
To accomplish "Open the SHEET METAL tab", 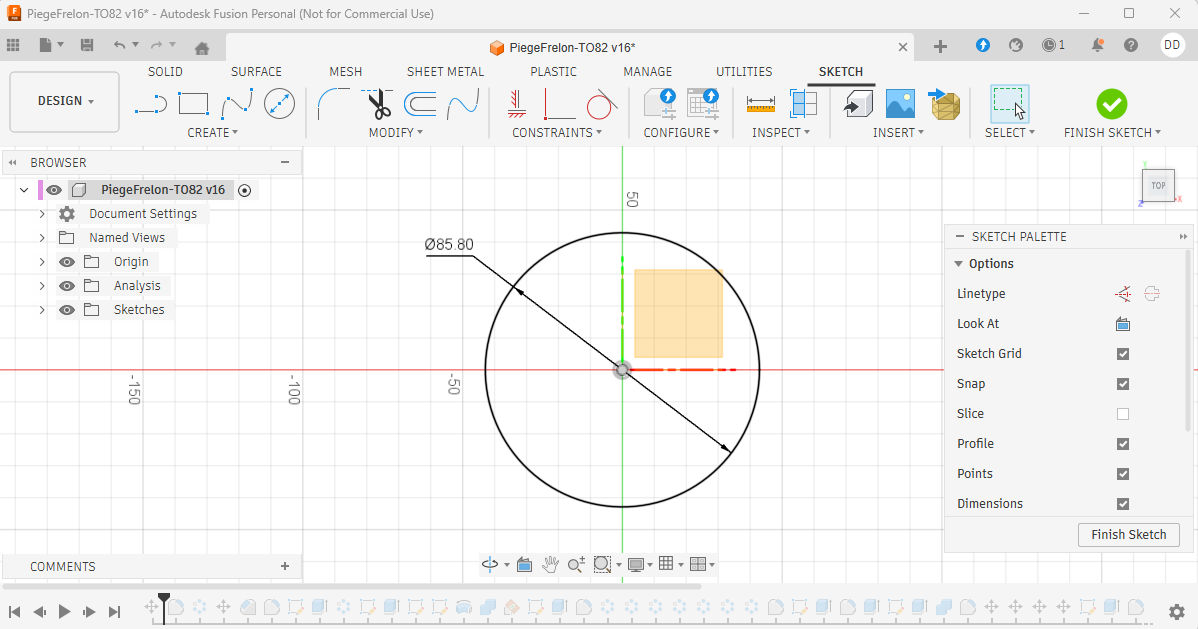I will point(445,72).
